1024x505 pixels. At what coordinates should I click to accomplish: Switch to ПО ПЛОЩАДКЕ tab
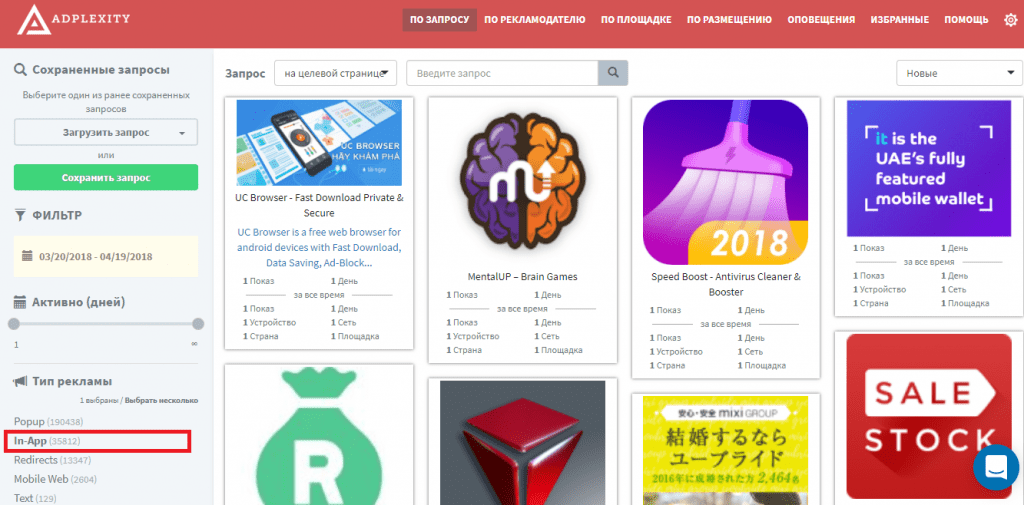[636, 20]
